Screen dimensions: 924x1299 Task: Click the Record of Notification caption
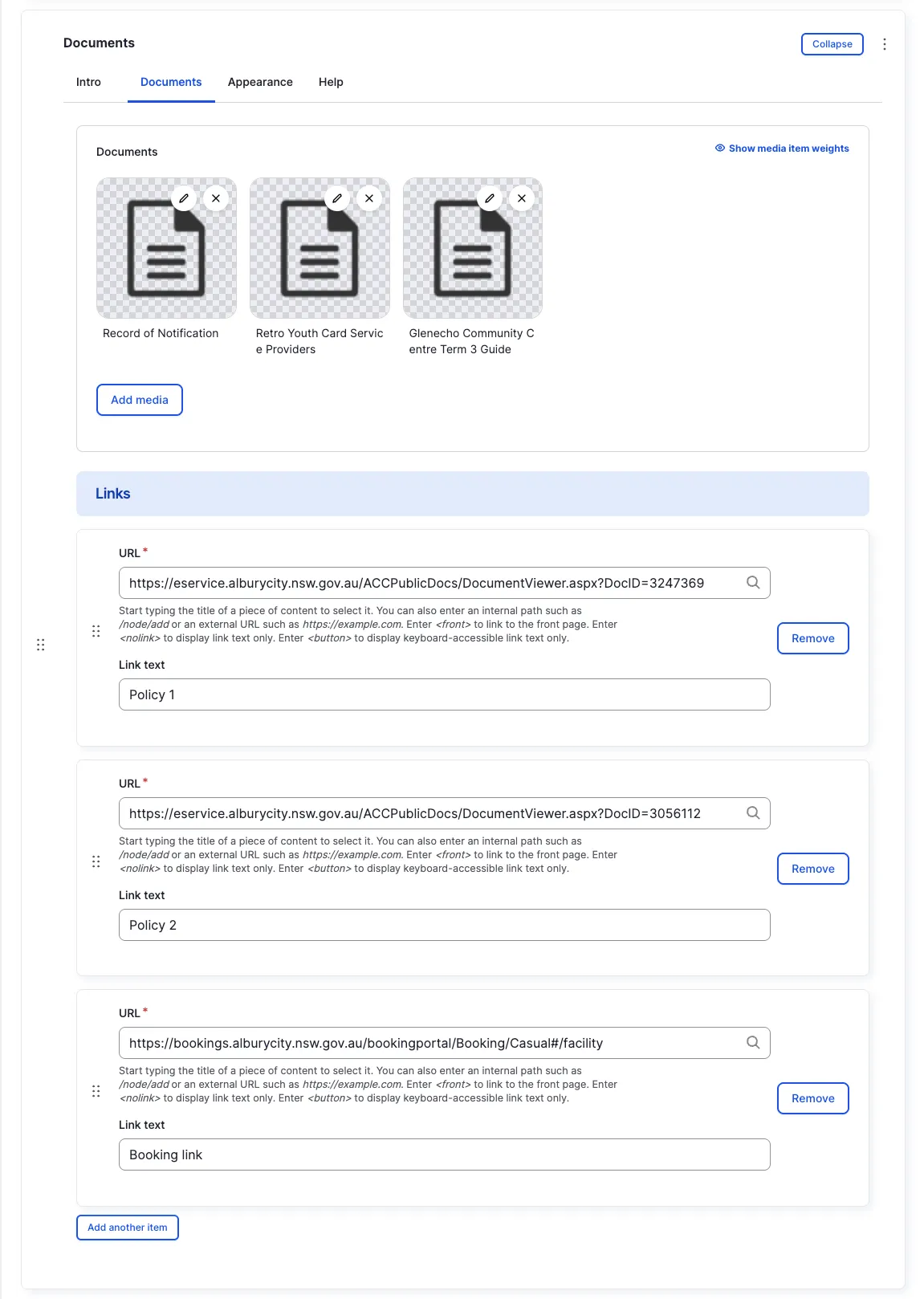tap(161, 333)
